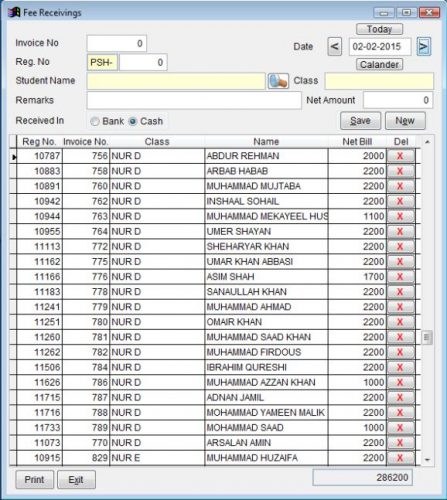Viewport: 447px width, 500px height.
Task: Delete the MUHAMMAD MEKAYEEL row with X
Action: pyautogui.click(x=400, y=216)
